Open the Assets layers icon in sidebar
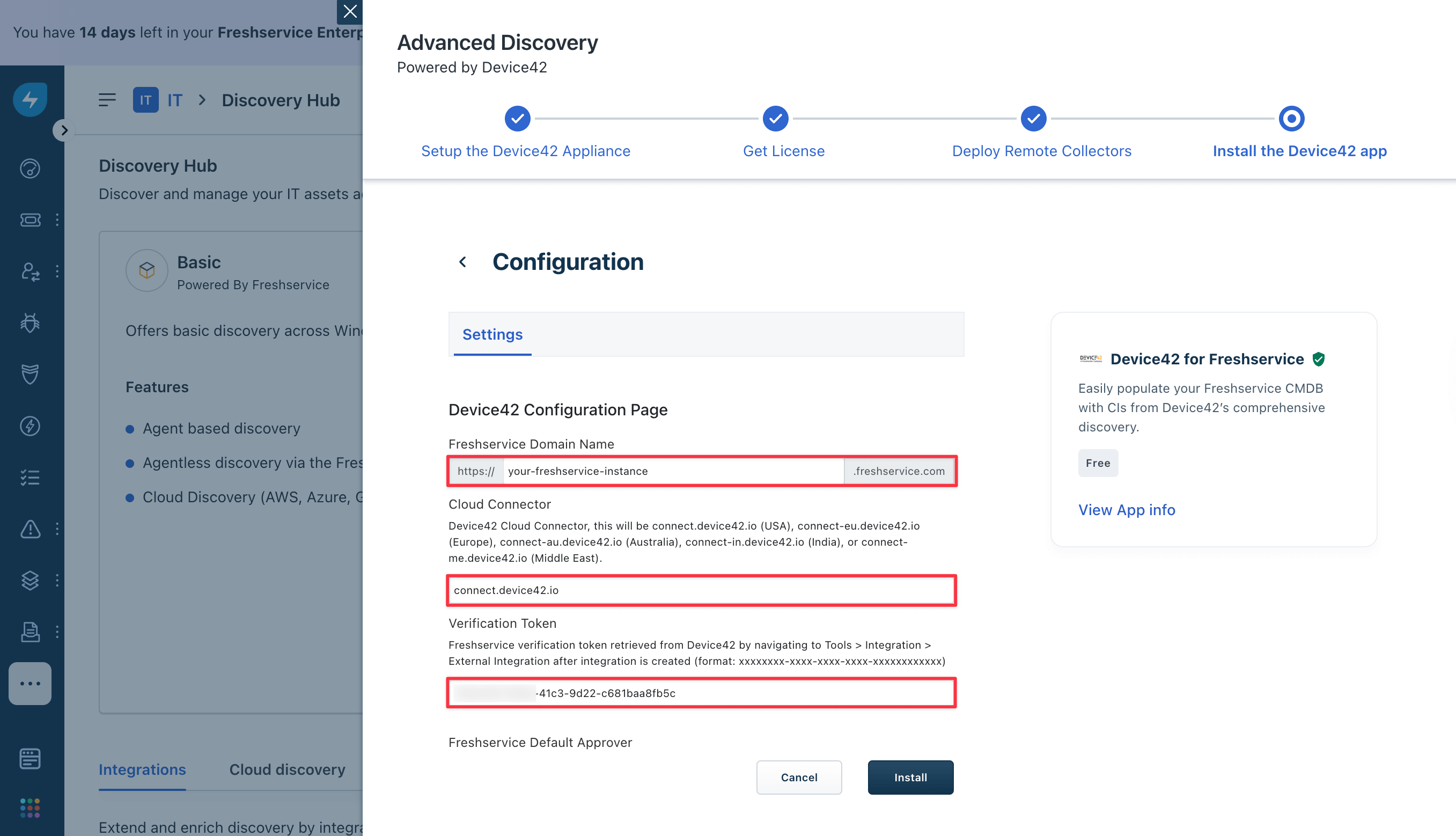Viewport: 1456px width, 836px height. (30, 580)
